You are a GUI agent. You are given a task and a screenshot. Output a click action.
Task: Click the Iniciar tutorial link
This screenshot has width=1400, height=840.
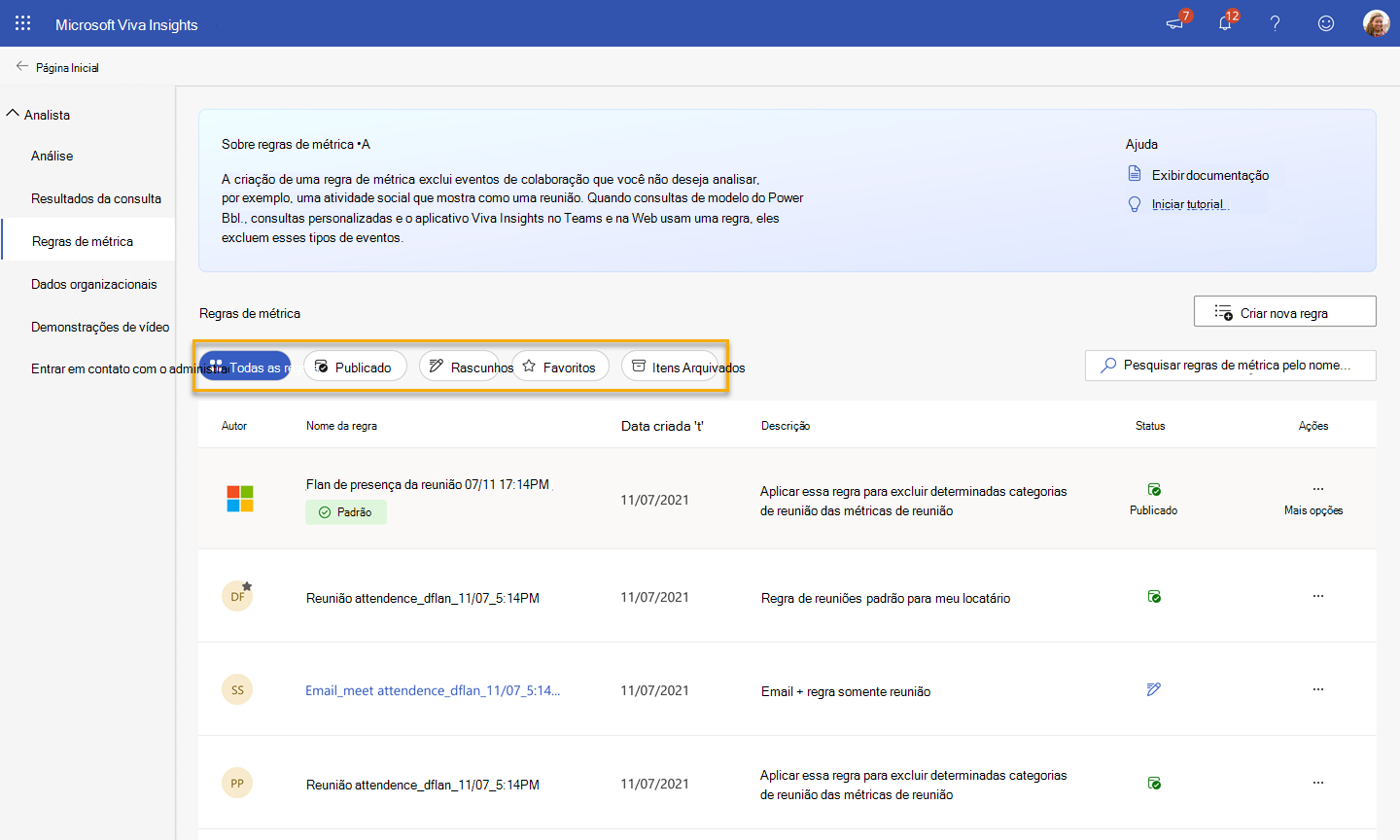[1188, 204]
